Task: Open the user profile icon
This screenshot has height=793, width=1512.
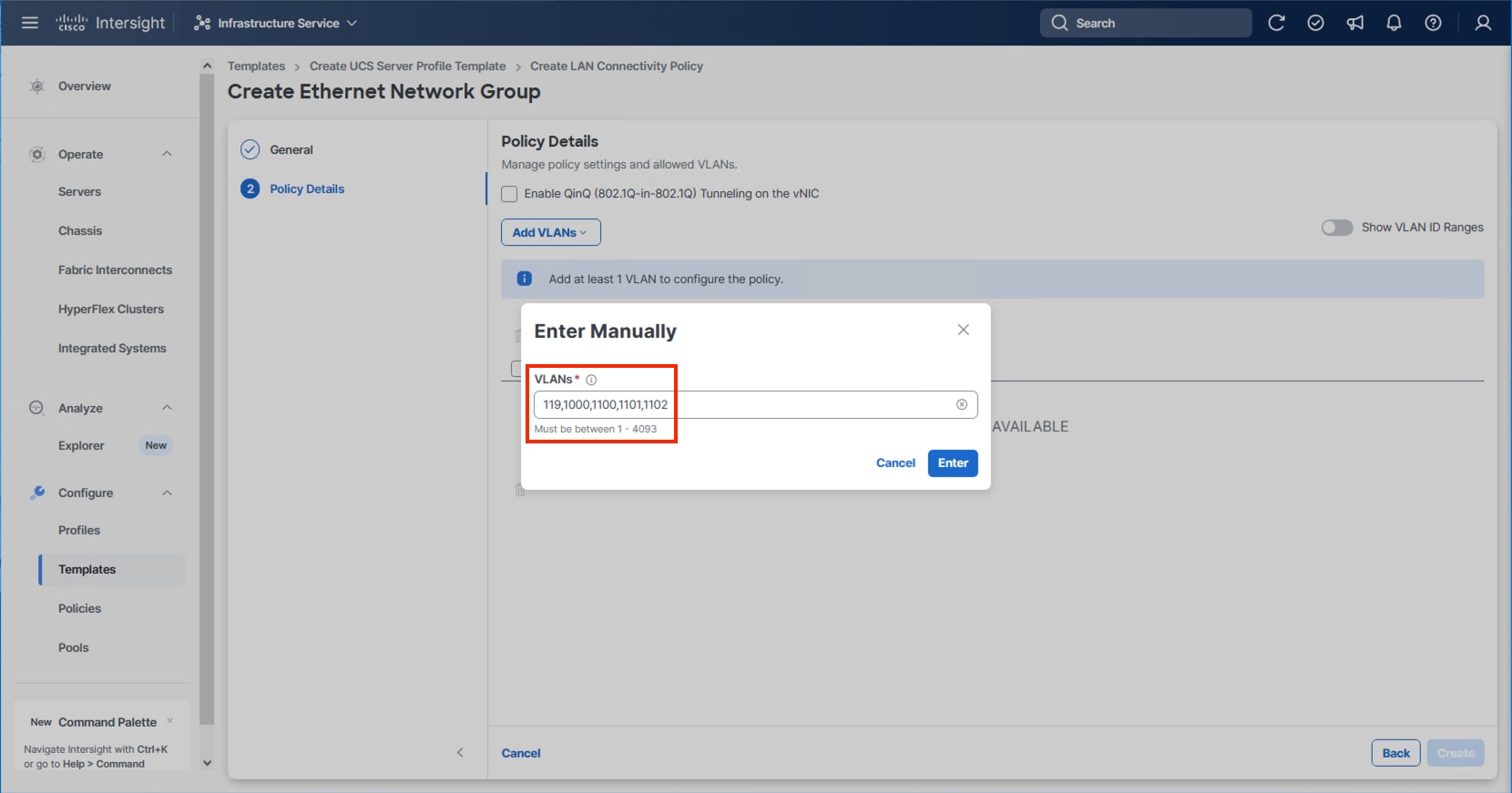Action: pyautogui.click(x=1483, y=23)
